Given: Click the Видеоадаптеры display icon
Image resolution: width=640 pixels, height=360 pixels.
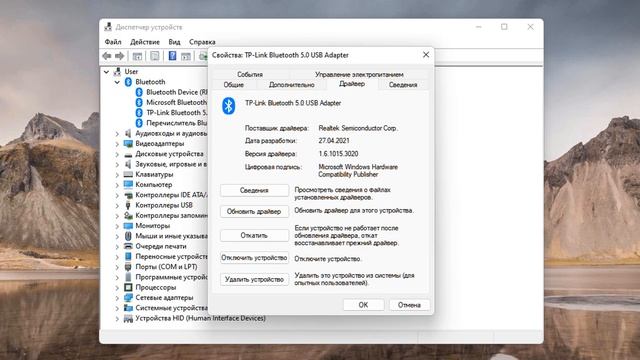Looking at the screenshot, I should click(128, 144).
